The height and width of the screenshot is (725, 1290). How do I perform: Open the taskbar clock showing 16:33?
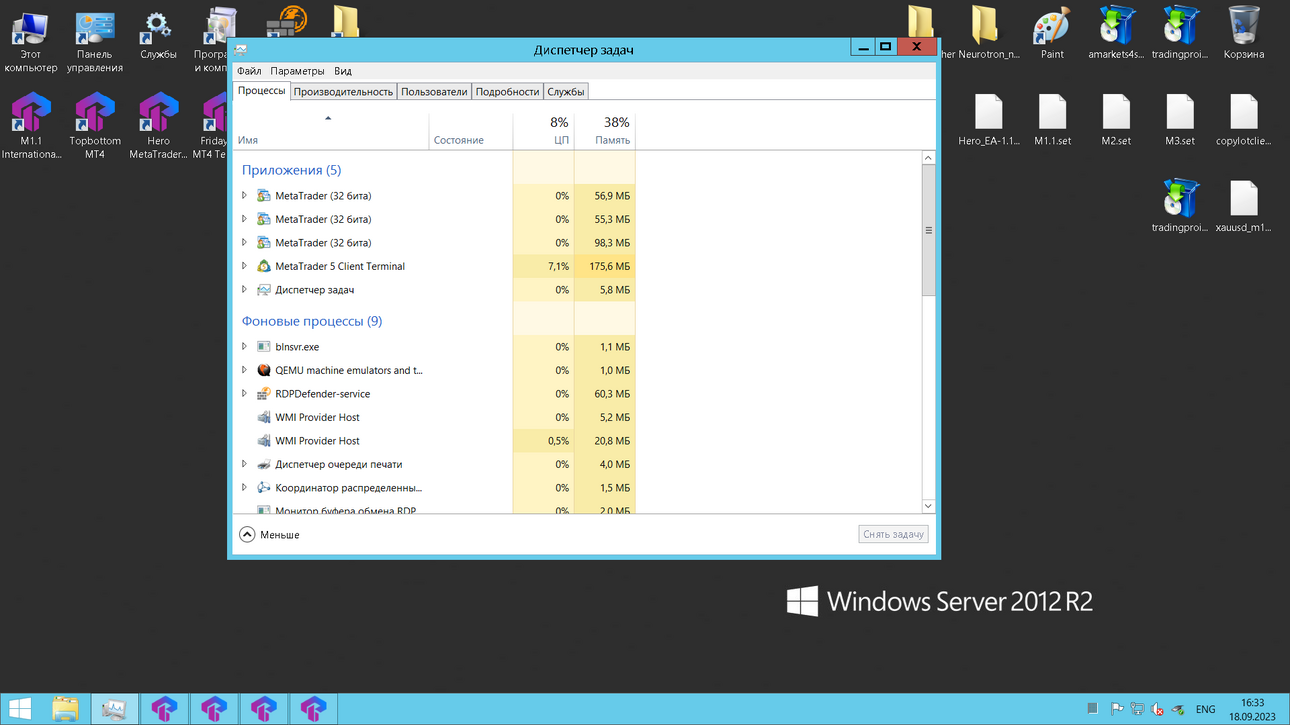[1252, 709]
